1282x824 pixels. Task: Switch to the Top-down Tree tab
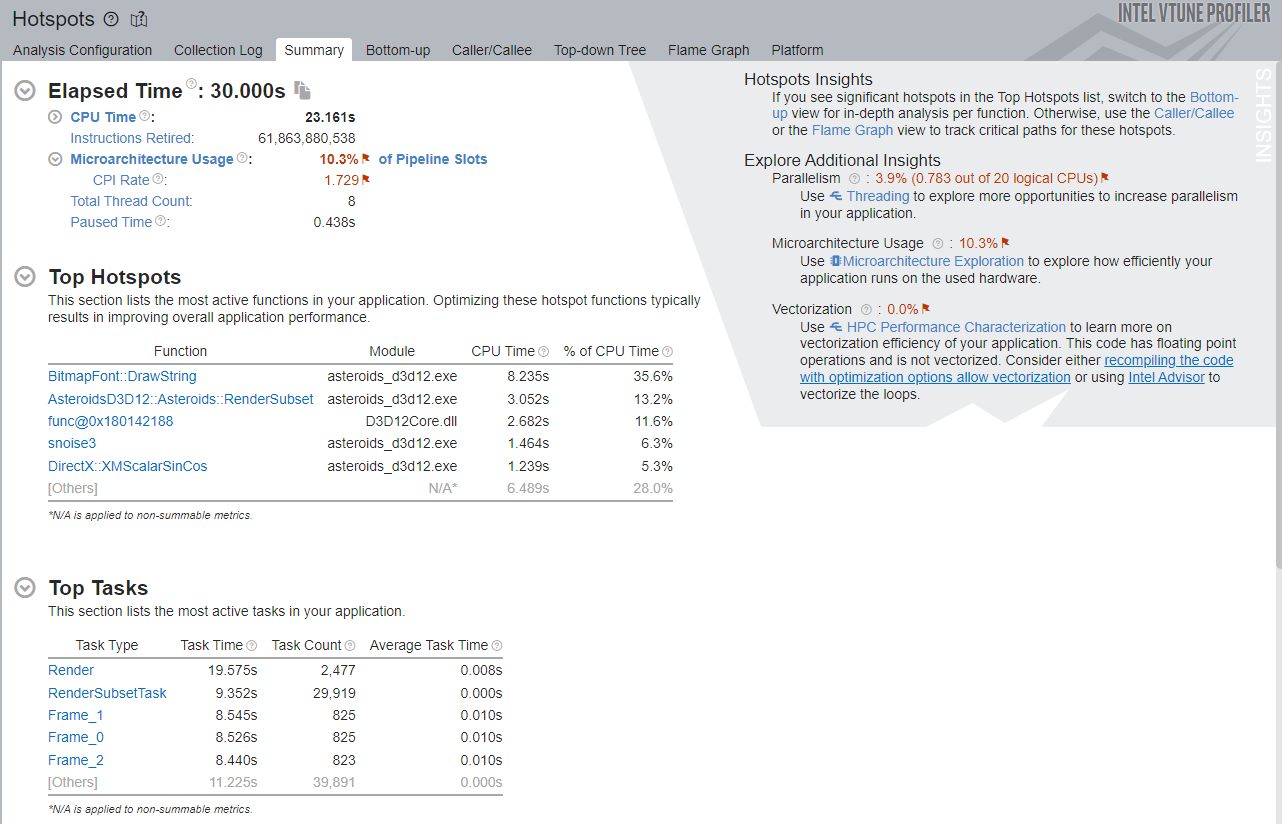coord(600,50)
